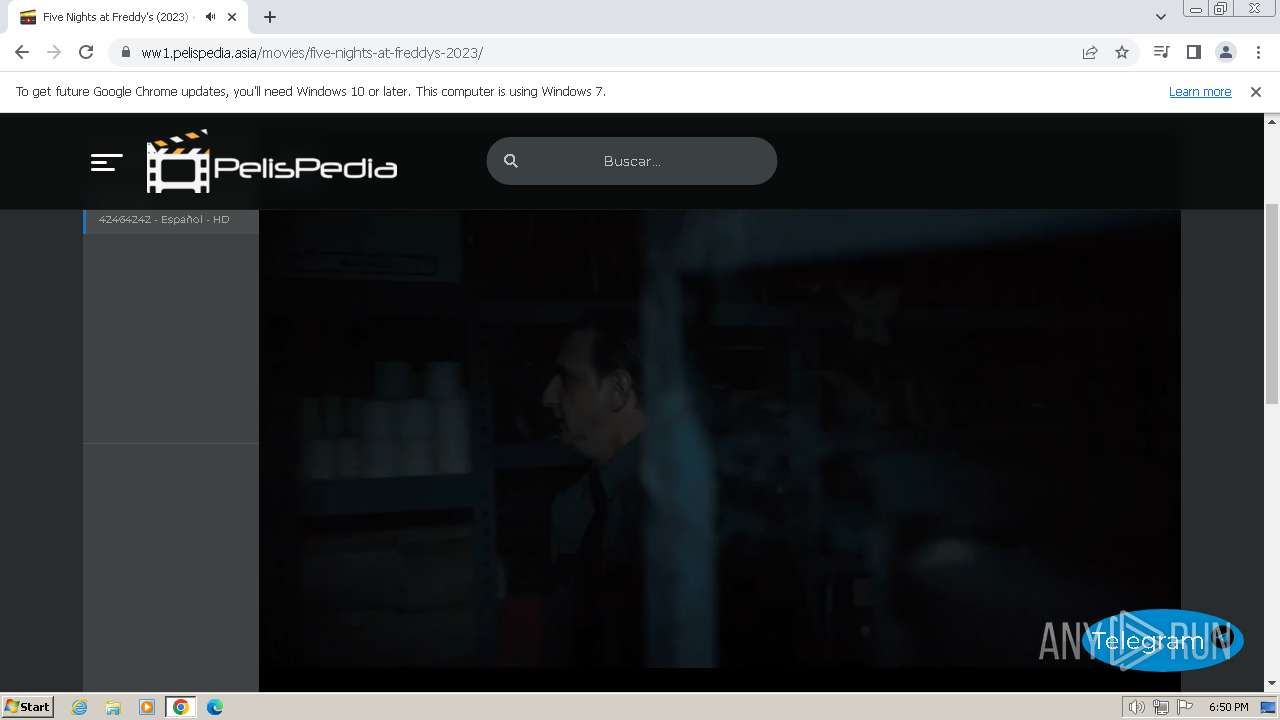
Task: Close the Five Nights at Freddy's tab
Action: (x=232, y=17)
